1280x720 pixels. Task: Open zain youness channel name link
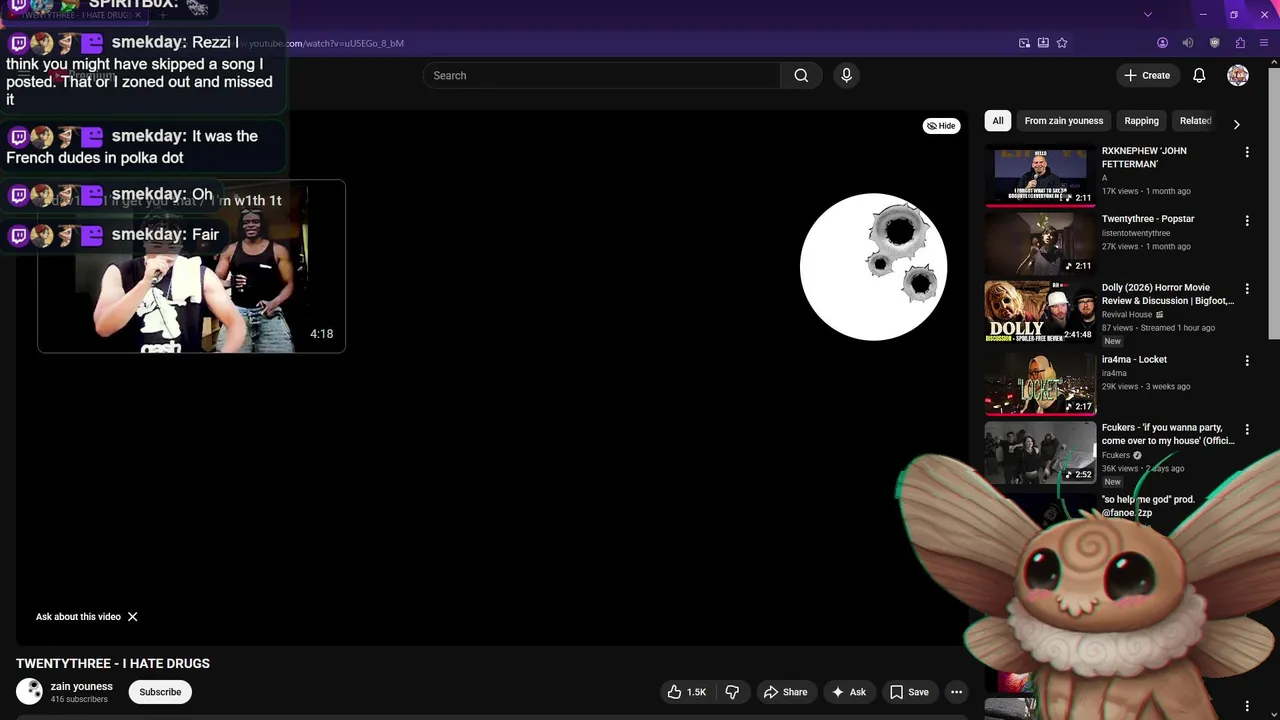[x=82, y=686]
